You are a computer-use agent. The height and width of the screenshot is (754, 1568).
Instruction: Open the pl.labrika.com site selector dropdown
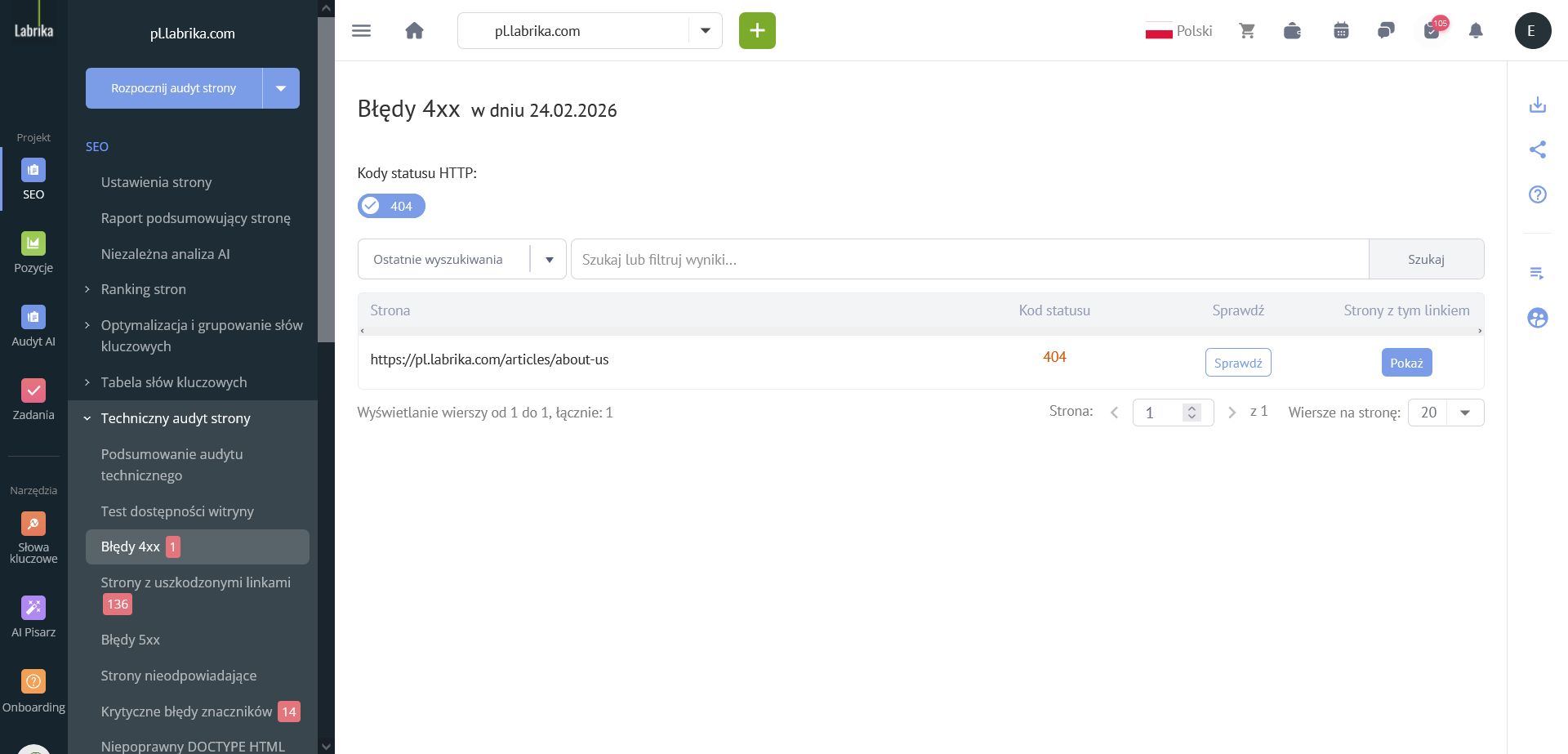(x=590, y=31)
